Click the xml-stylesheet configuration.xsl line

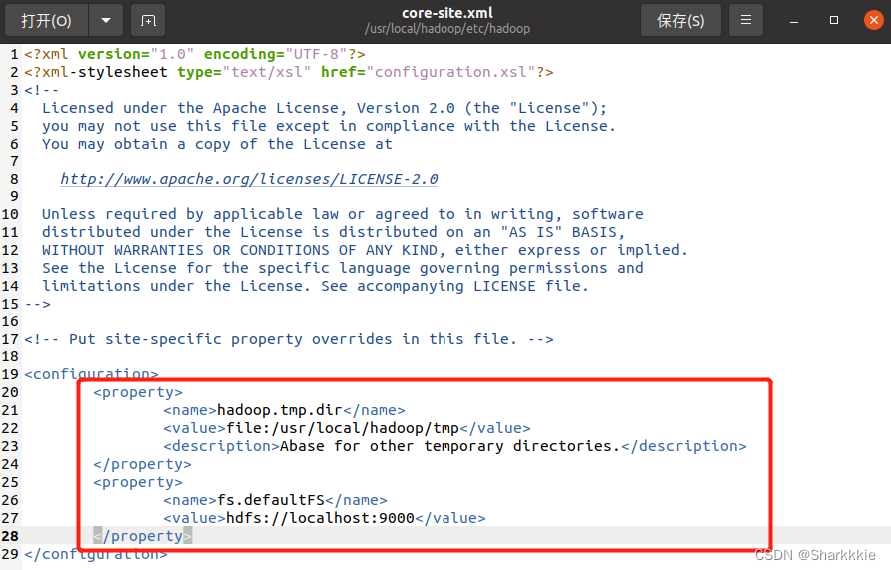click(x=289, y=72)
